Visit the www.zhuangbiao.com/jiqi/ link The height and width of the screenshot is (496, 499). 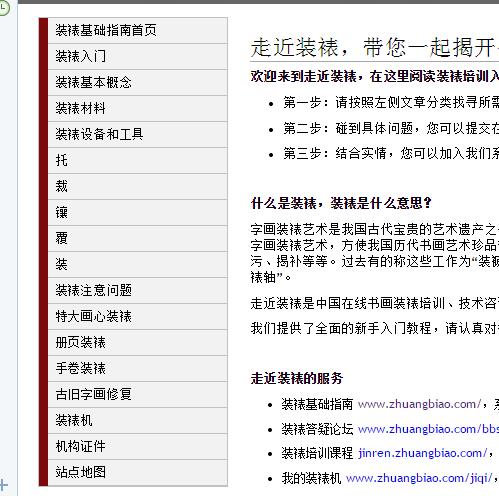tap(419, 478)
